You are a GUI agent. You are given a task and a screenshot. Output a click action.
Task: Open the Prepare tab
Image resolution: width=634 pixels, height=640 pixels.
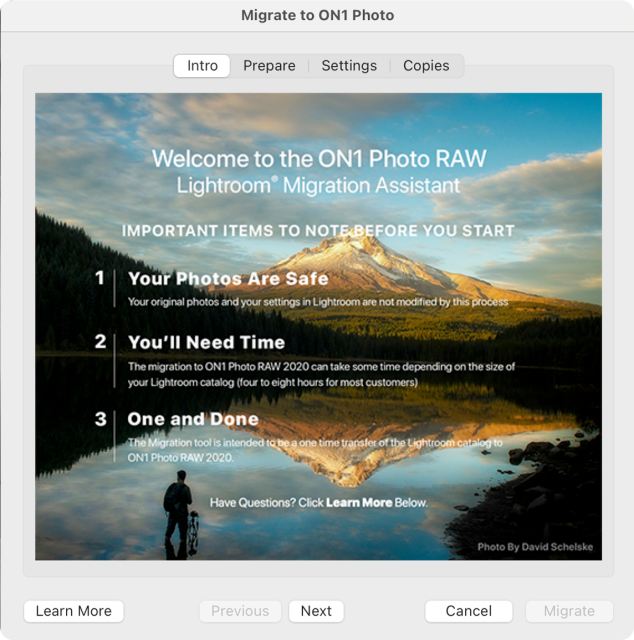[x=269, y=66]
